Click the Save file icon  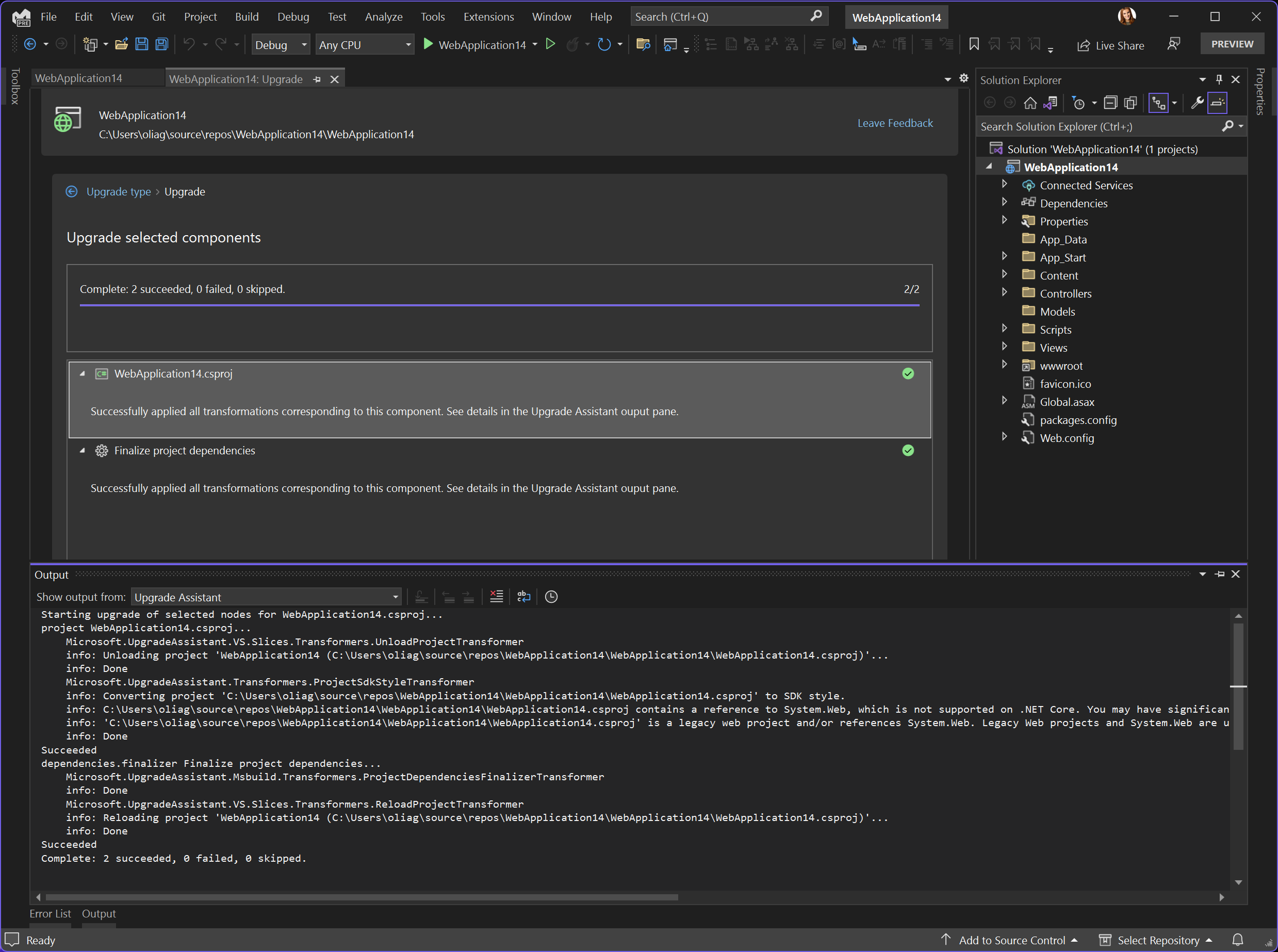(x=142, y=44)
